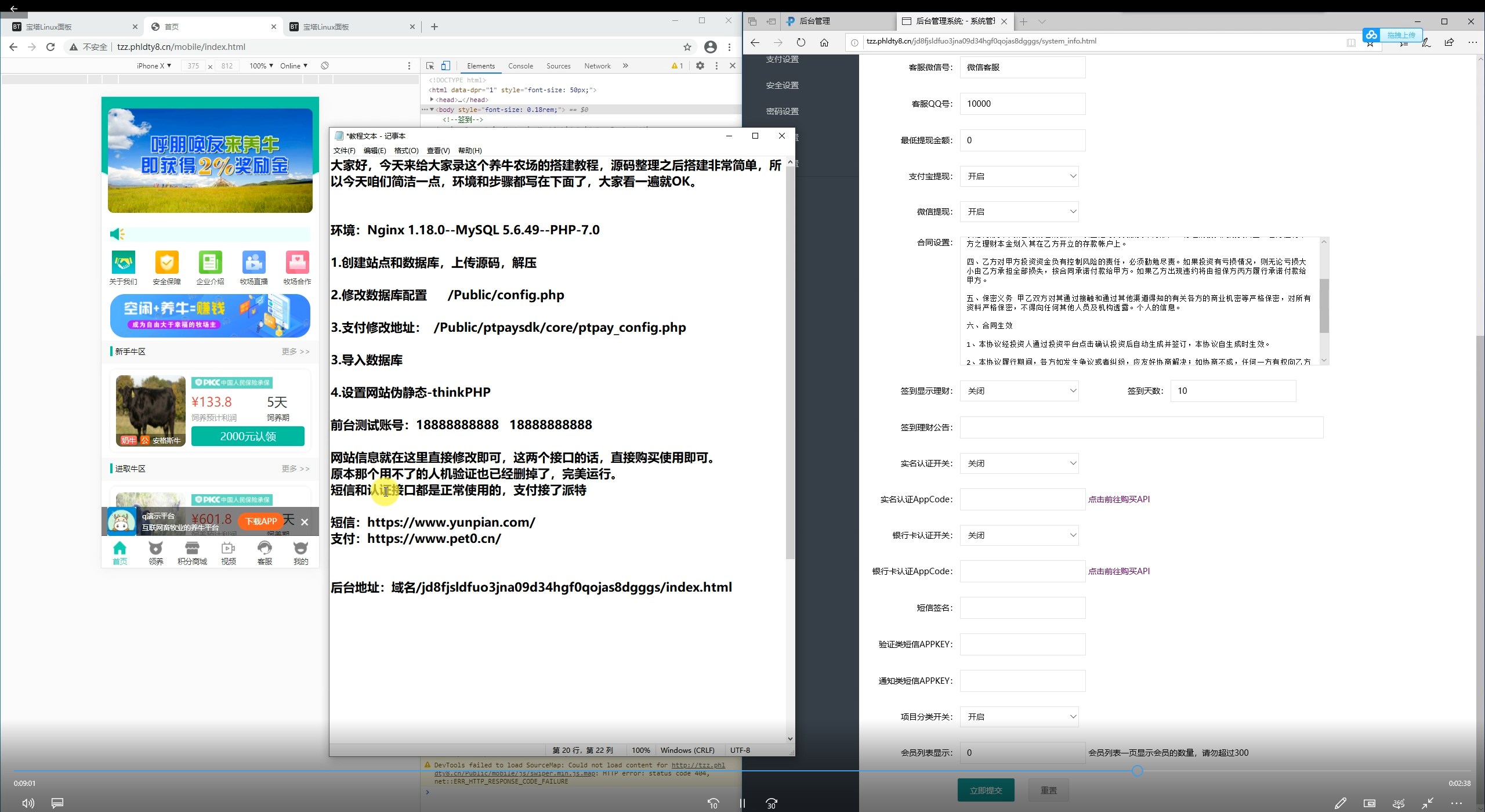Open the 签到显示理财 dropdown

[x=1020, y=390]
